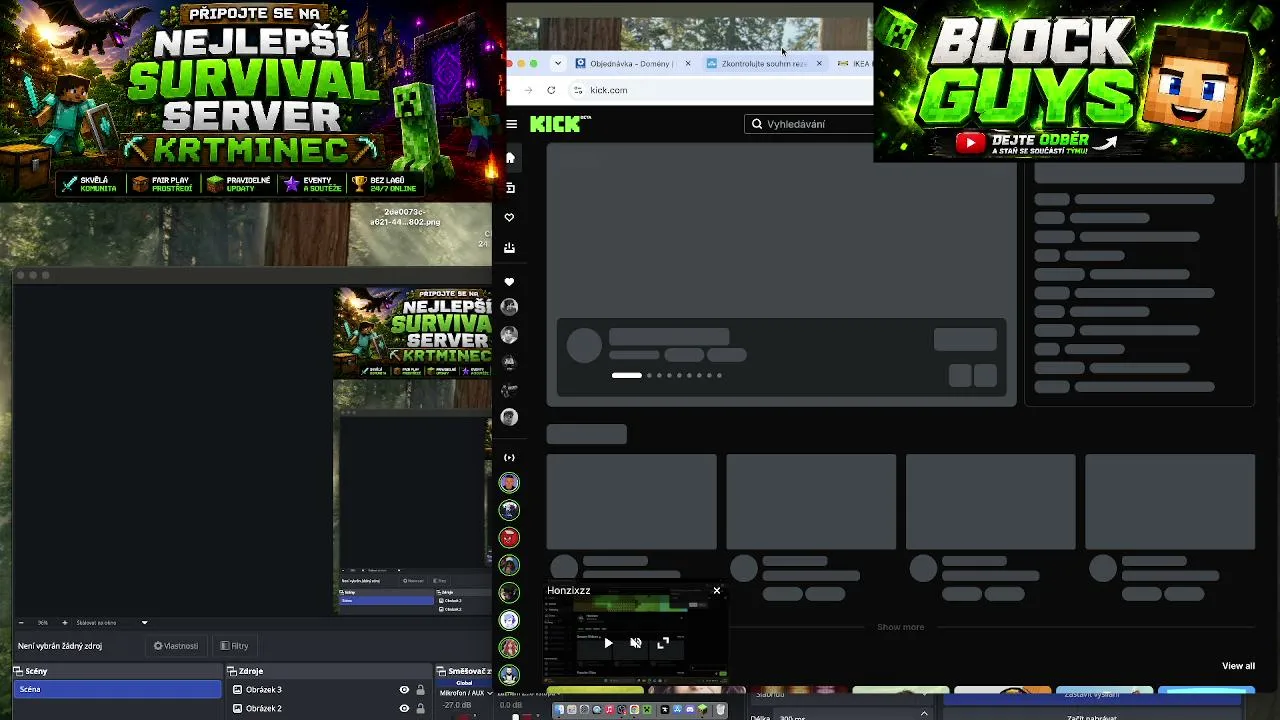Open Finder from the Dock
Screen dimensions: 1280x720
[559, 710]
